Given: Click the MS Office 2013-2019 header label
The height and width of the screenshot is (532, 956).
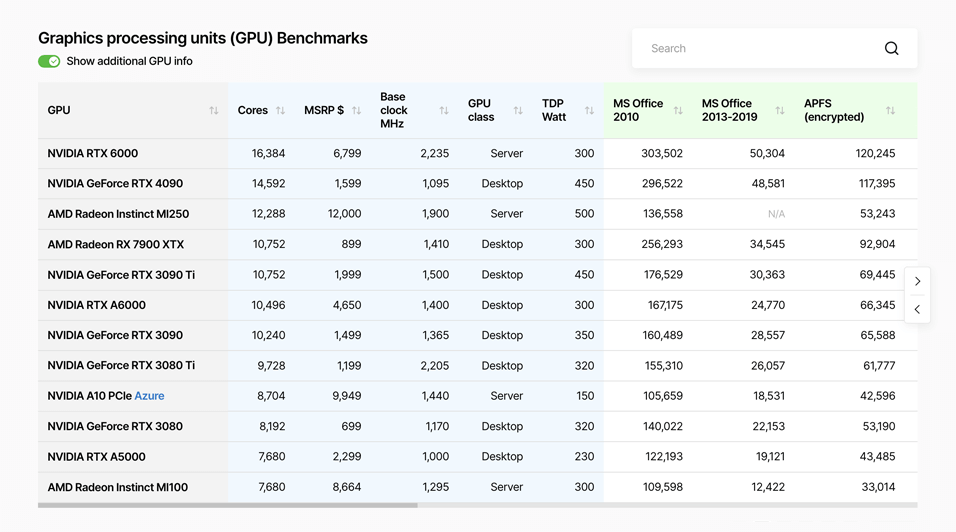Looking at the screenshot, I should click(x=729, y=110).
